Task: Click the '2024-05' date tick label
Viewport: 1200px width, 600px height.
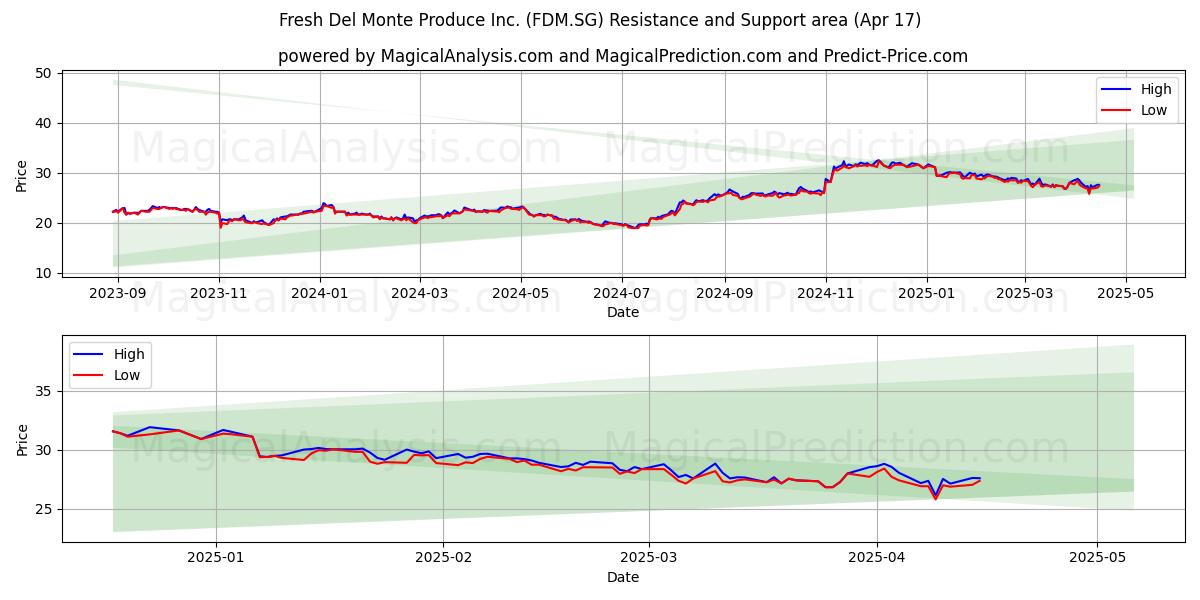Action: pyautogui.click(x=520, y=295)
